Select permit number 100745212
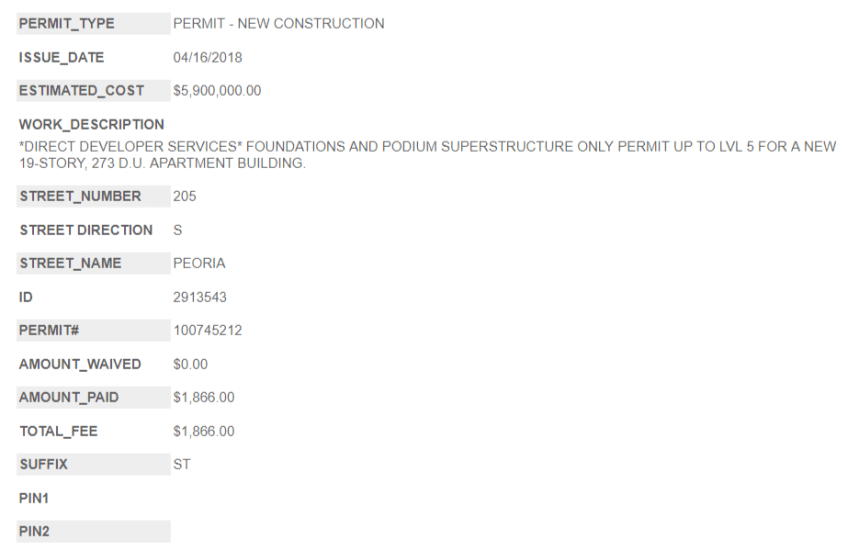 [207, 330]
